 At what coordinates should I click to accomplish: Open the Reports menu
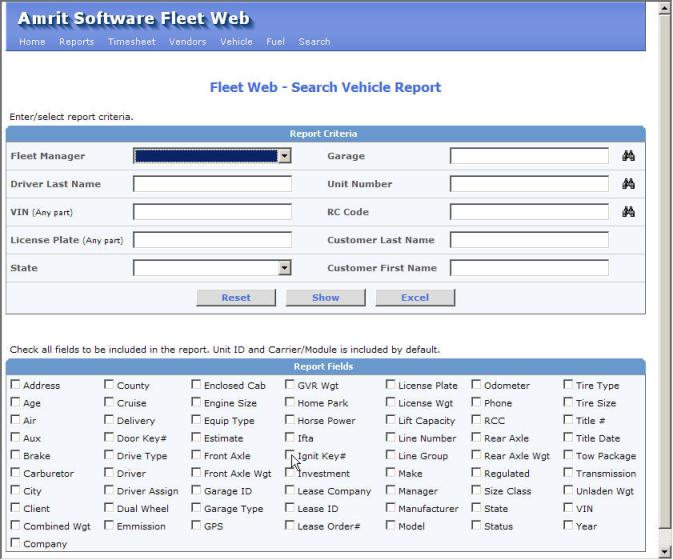(76, 42)
